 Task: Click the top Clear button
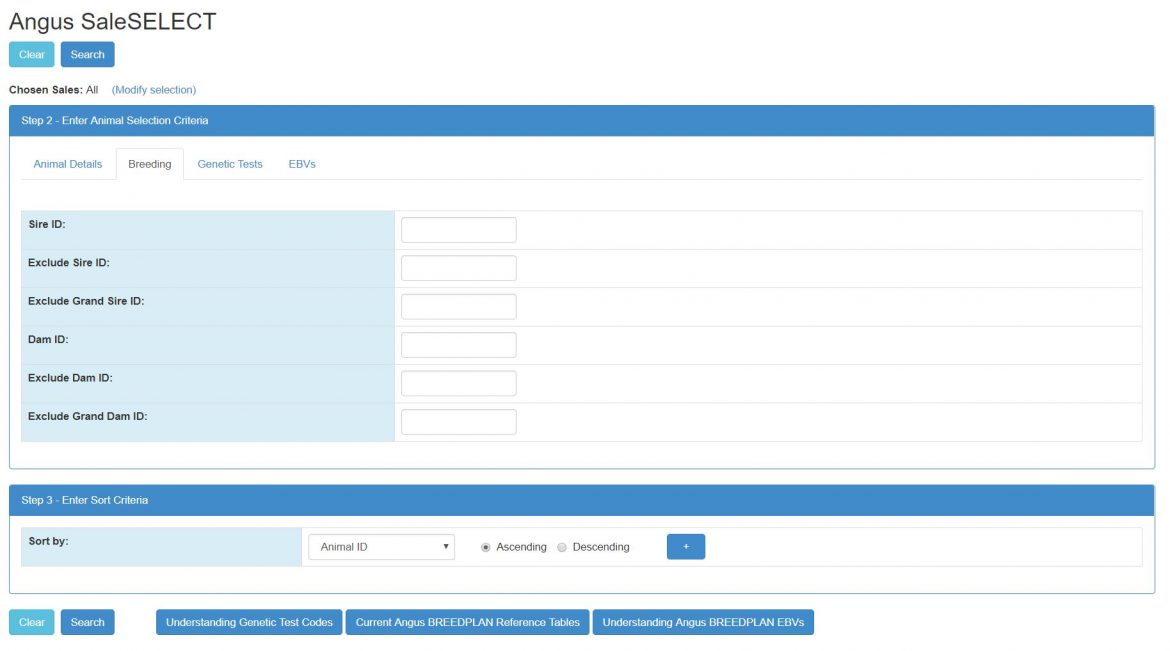pos(31,55)
